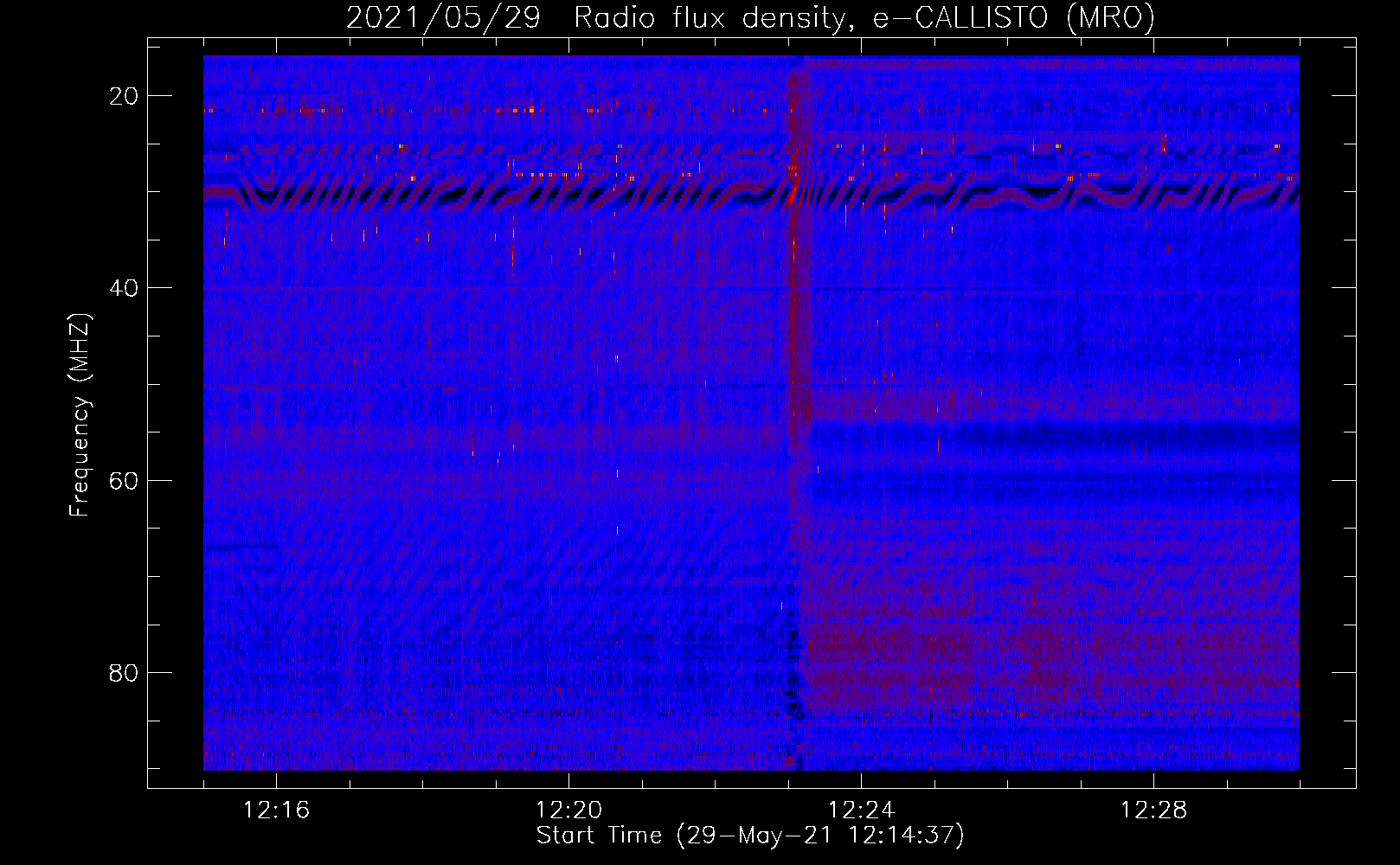Click the 'Start Time (29-May-21 12:14:37)' label
The height and width of the screenshot is (865, 1400).
(x=750, y=836)
